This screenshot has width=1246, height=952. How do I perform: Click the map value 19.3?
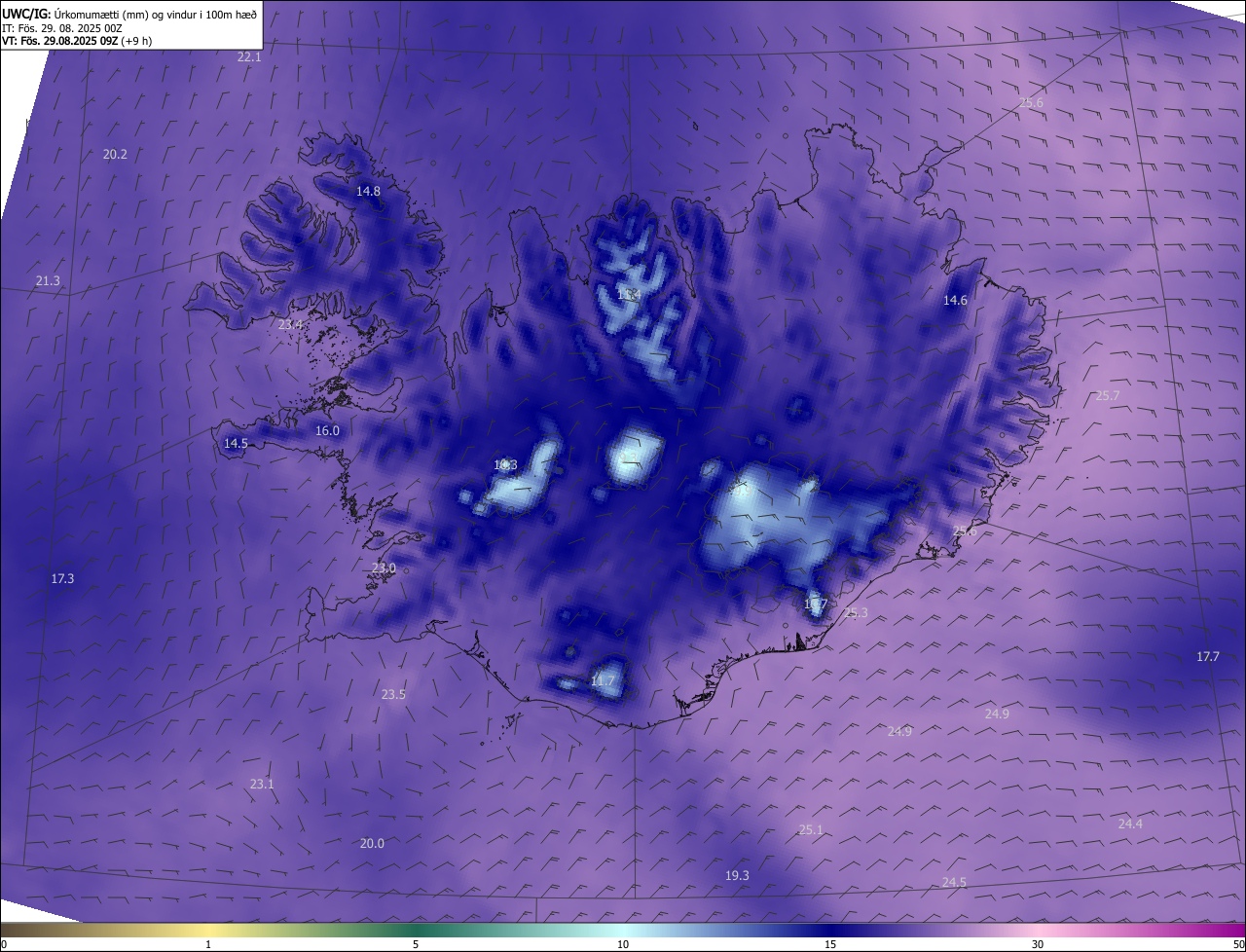pos(737,875)
